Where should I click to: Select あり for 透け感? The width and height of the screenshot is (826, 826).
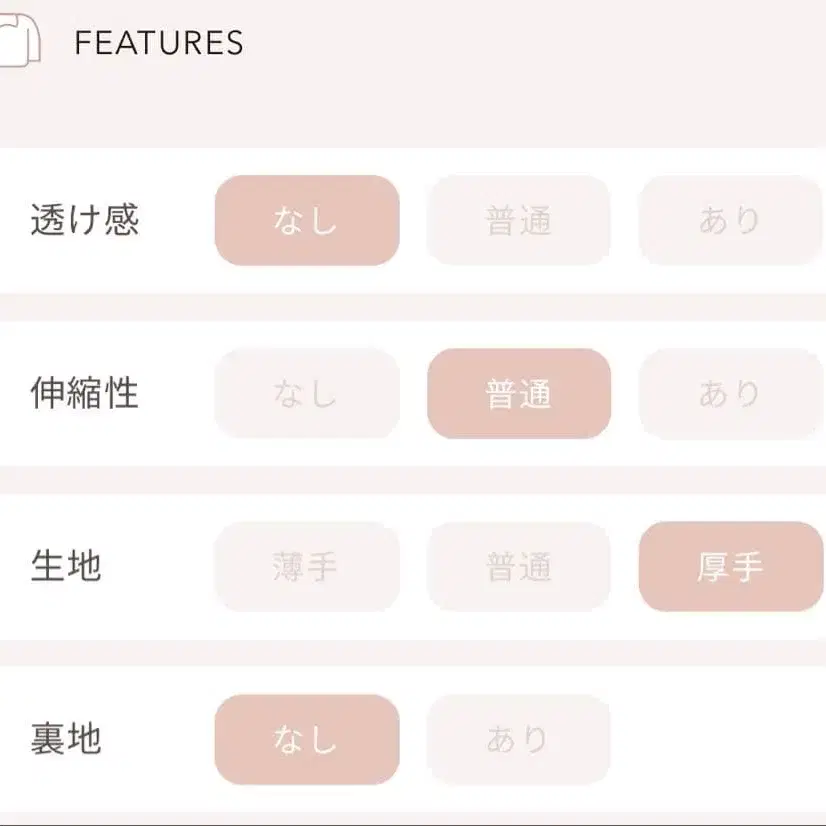731,220
